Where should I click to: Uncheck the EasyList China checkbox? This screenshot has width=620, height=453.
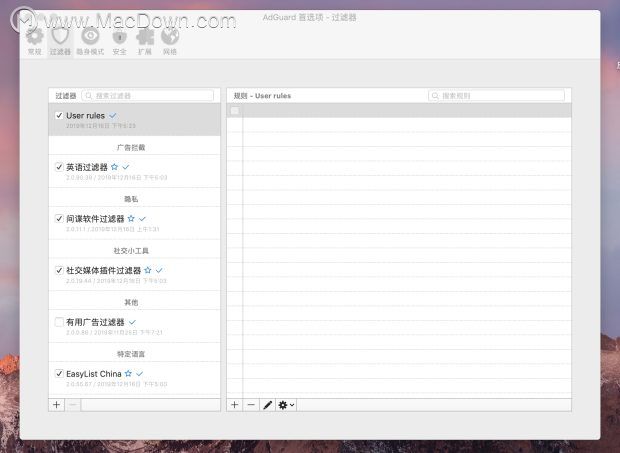tap(59, 374)
